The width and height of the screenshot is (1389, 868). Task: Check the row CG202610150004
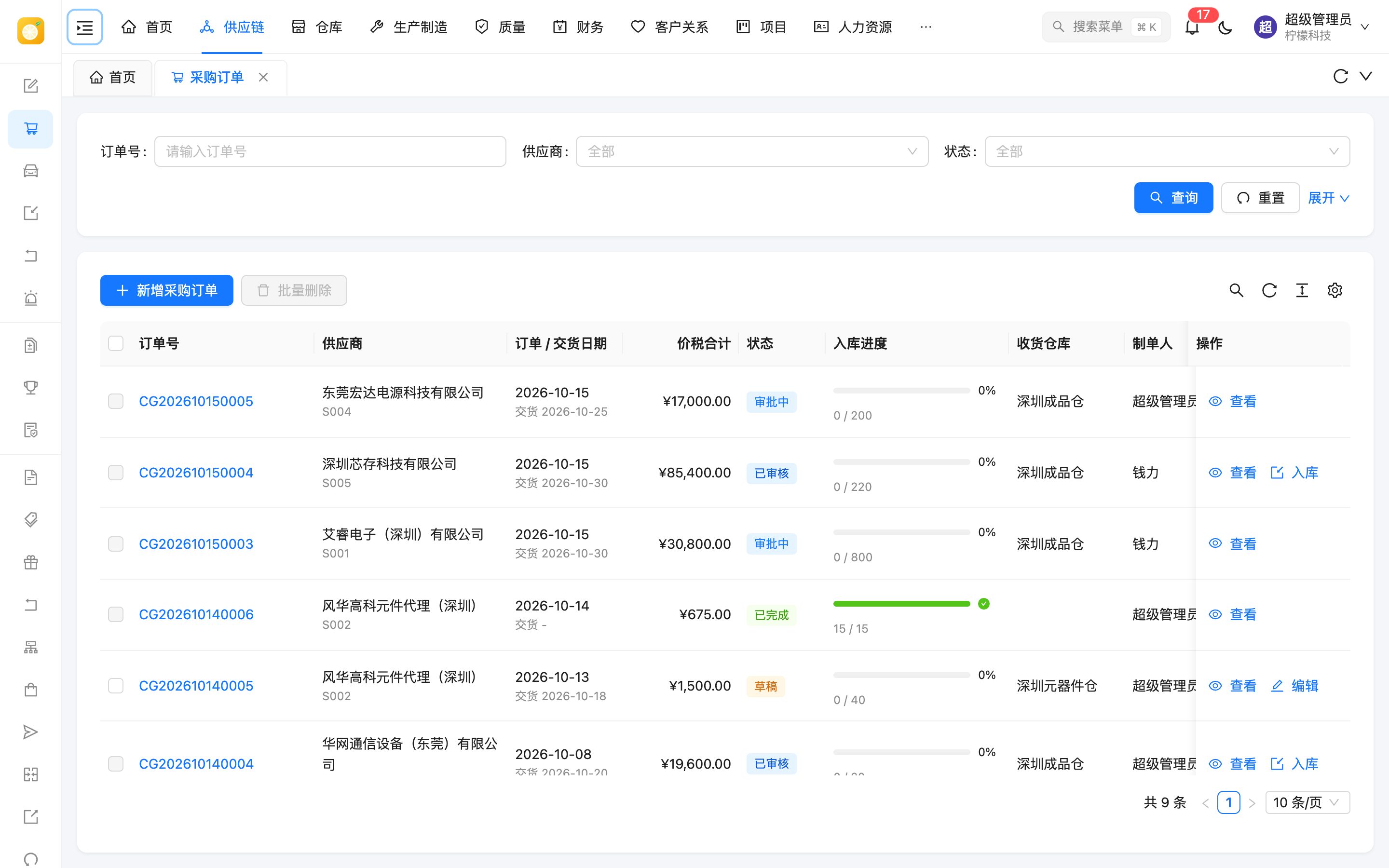(x=116, y=473)
